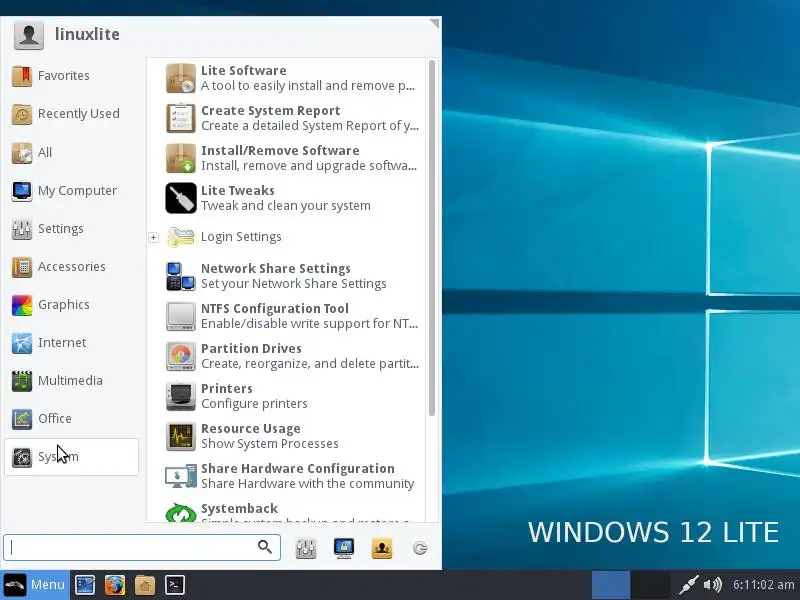Image resolution: width=800 pixels, height=600 pixels.
Task: Expand the Login Settings plus box
Action: click(x=154, y=237)
